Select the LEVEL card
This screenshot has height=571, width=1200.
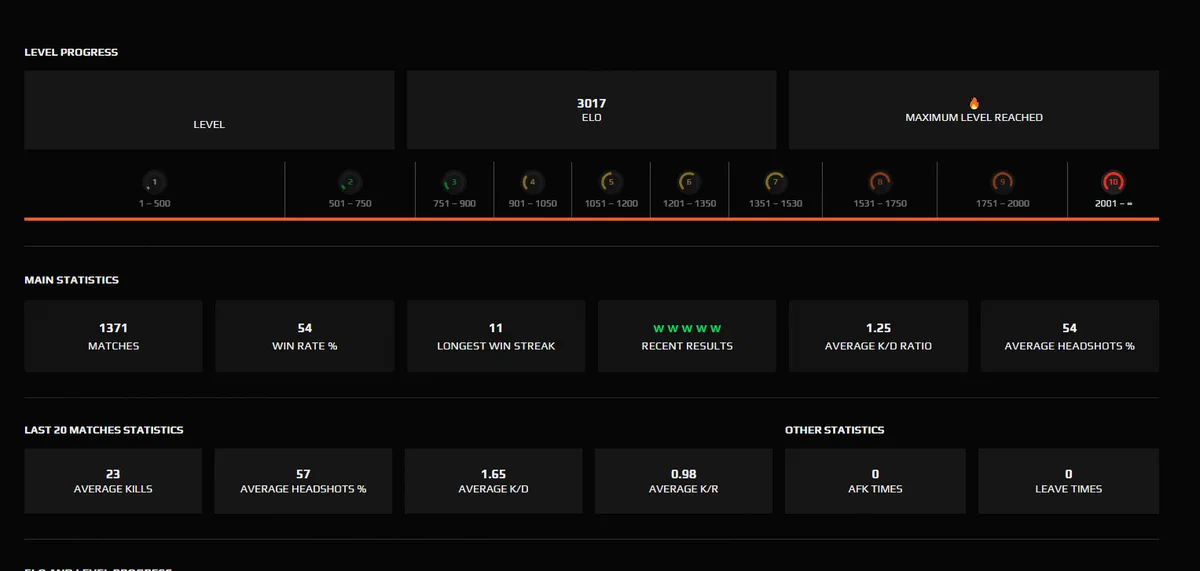209,110
